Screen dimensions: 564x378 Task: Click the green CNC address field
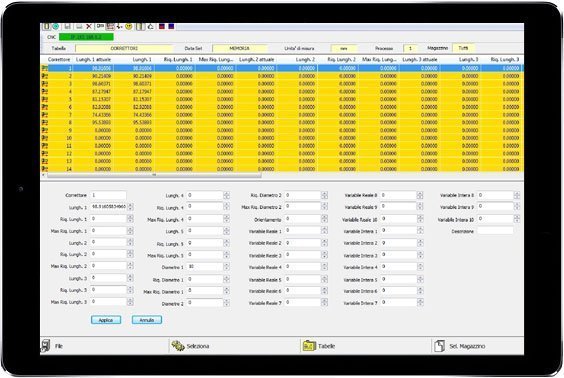(86, 37)
